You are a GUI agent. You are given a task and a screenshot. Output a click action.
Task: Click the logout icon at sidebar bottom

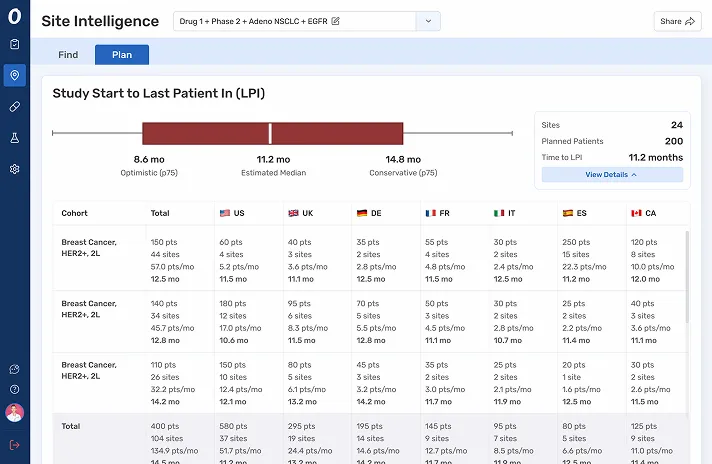coord(14,445)
